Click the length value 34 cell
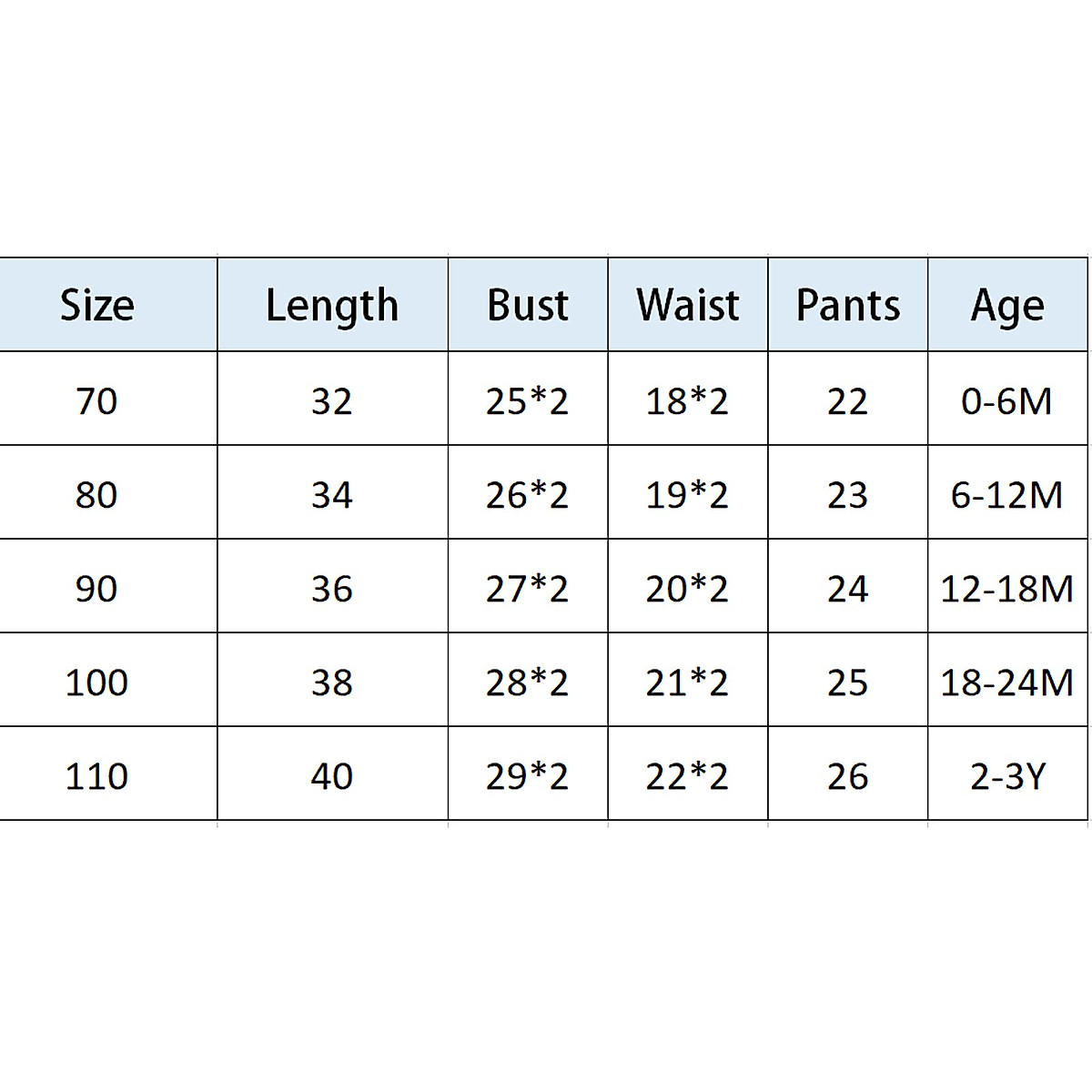The image size is (1092, 1092). click(x=332, y=494)
